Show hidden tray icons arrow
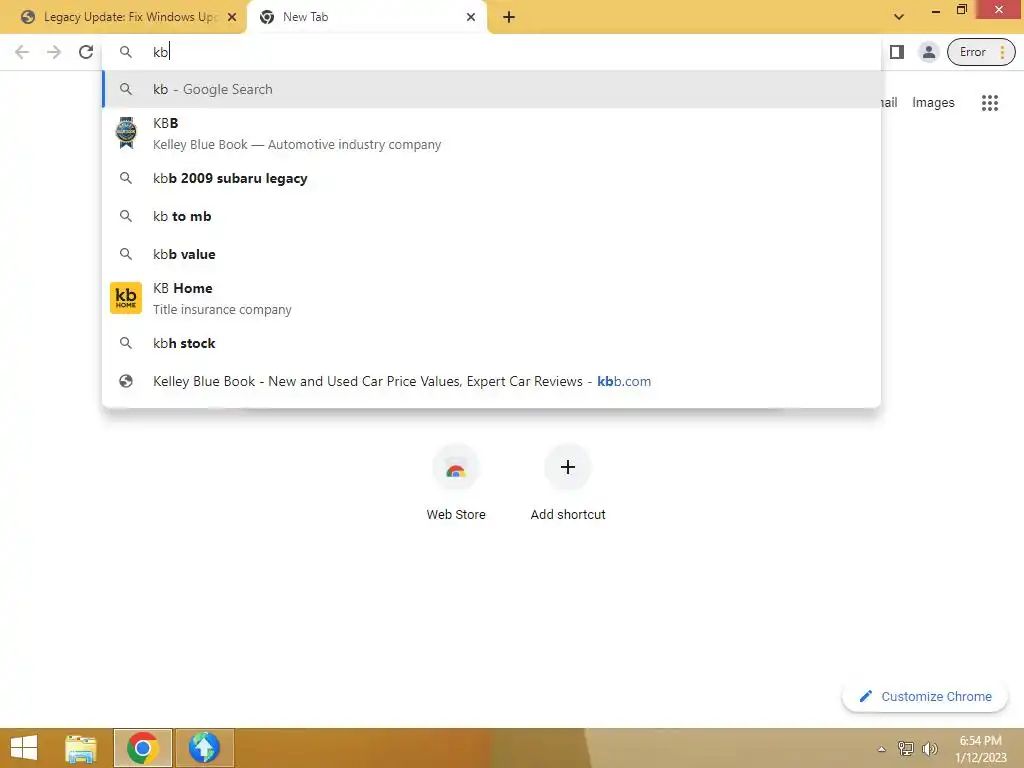 882,749
